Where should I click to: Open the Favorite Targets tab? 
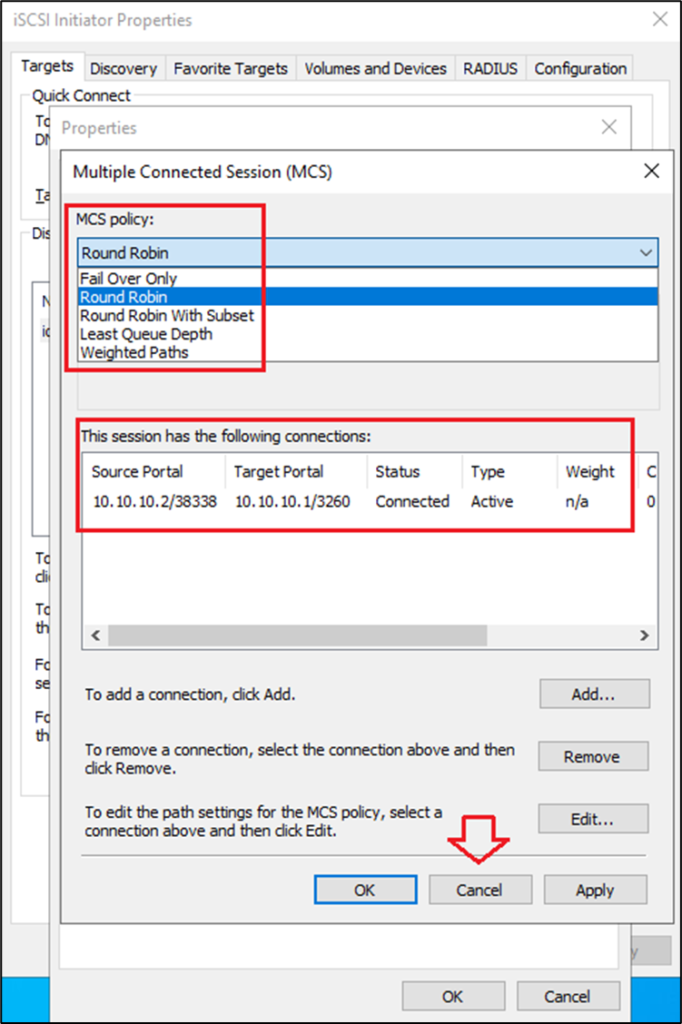tap(230, 69)
